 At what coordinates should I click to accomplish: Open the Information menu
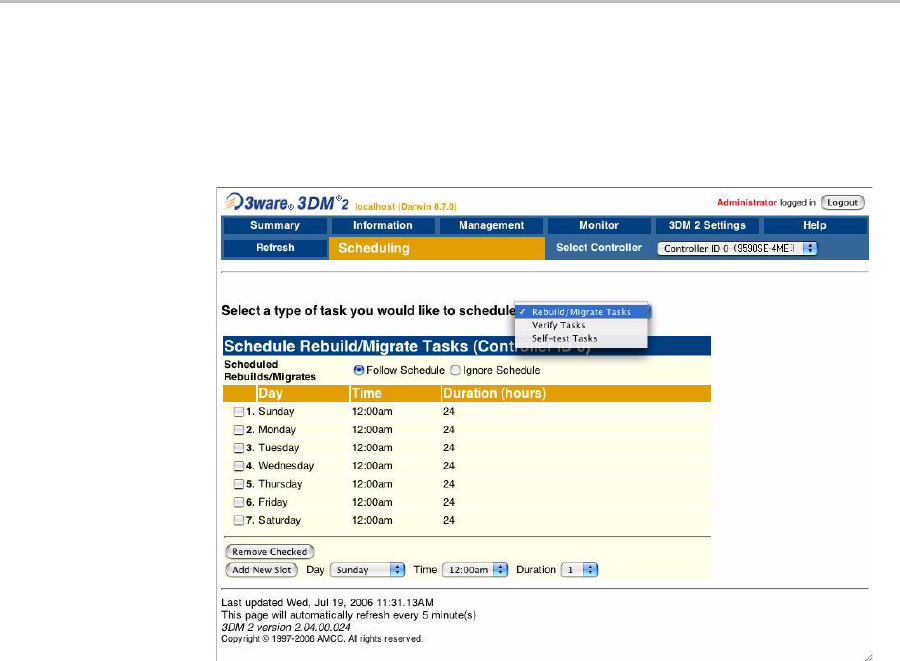(x=383, y=225)
